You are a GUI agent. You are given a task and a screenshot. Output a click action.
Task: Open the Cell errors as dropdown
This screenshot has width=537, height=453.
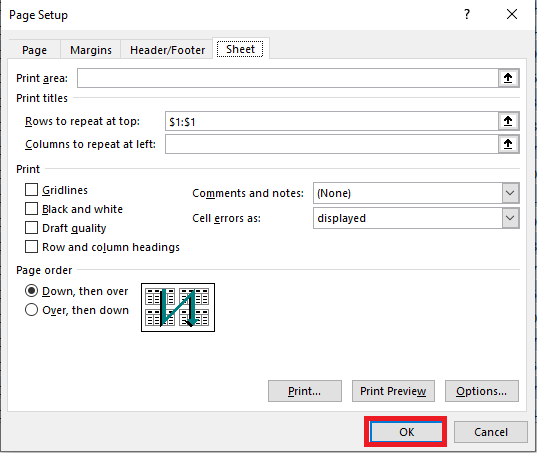tap(510, 218)
